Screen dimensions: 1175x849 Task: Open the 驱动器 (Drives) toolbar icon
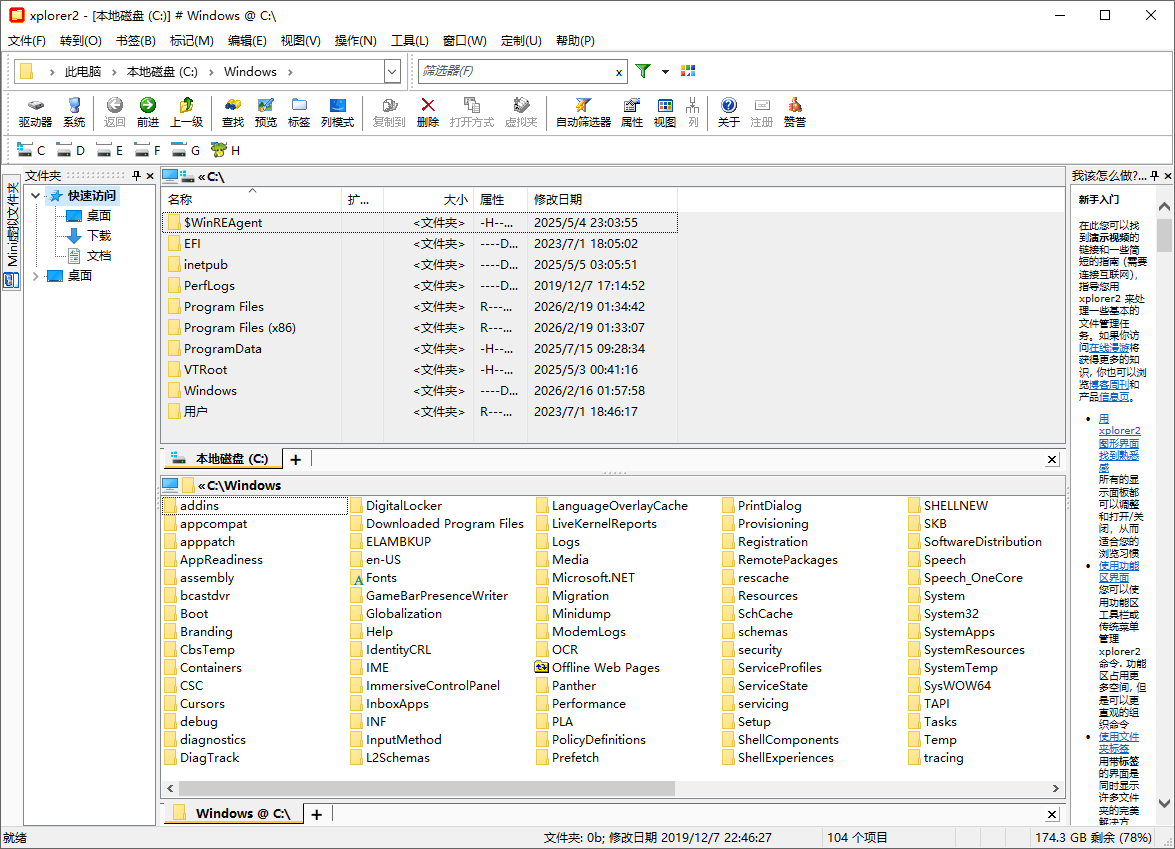[x=35, y=112]
